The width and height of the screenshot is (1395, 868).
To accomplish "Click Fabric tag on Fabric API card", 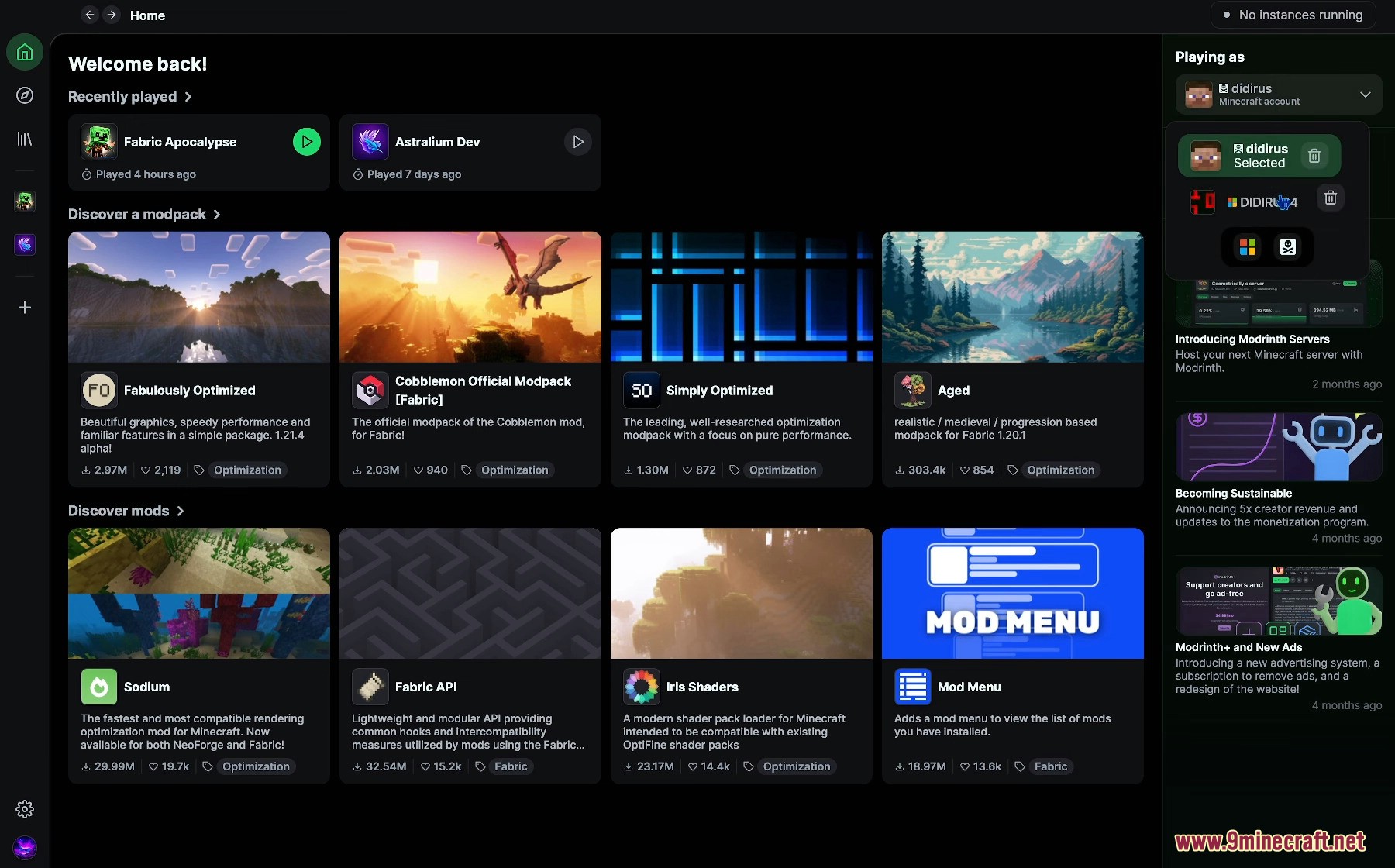I will tap(511, 766).
